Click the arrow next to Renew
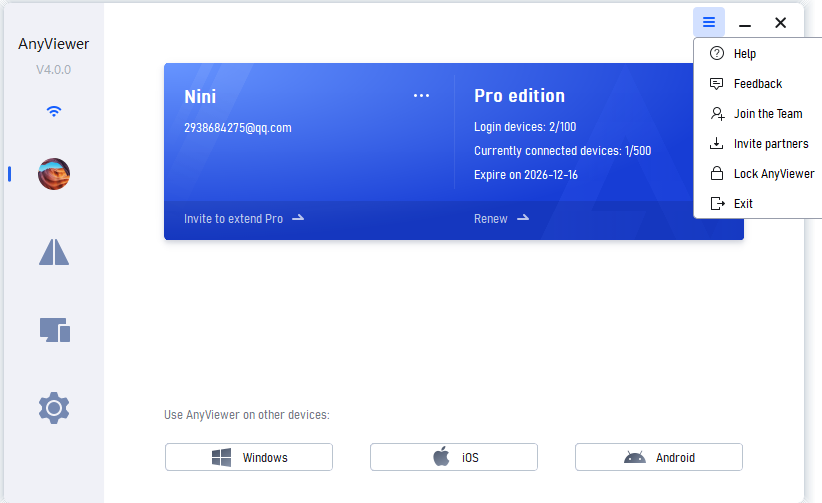This screenshot has width=822, height=503. pyautogui.click(x=523, y=218)
